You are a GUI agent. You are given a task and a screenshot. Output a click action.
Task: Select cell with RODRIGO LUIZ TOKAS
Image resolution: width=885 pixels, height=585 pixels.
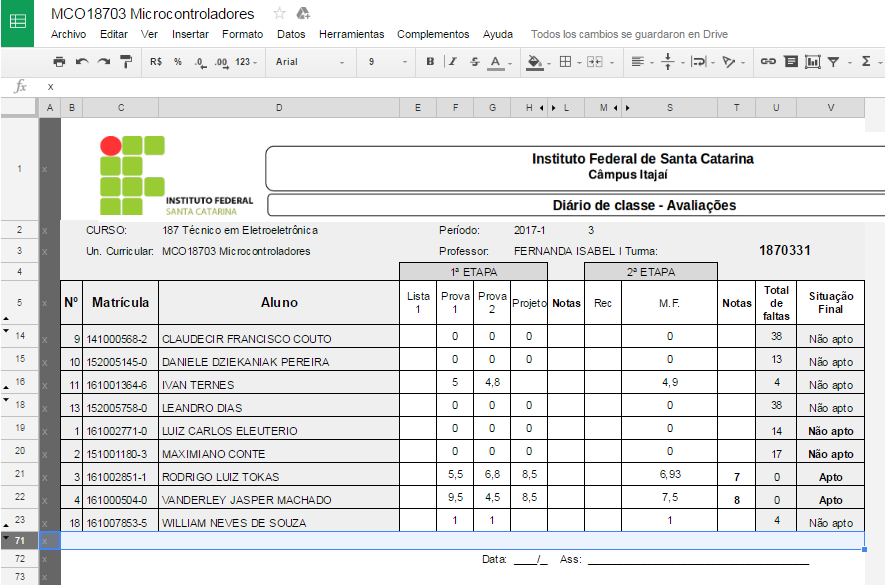point(278,477)
